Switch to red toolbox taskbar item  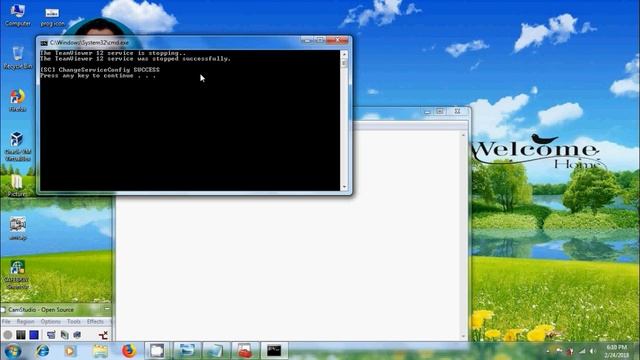tap(245, 351)
